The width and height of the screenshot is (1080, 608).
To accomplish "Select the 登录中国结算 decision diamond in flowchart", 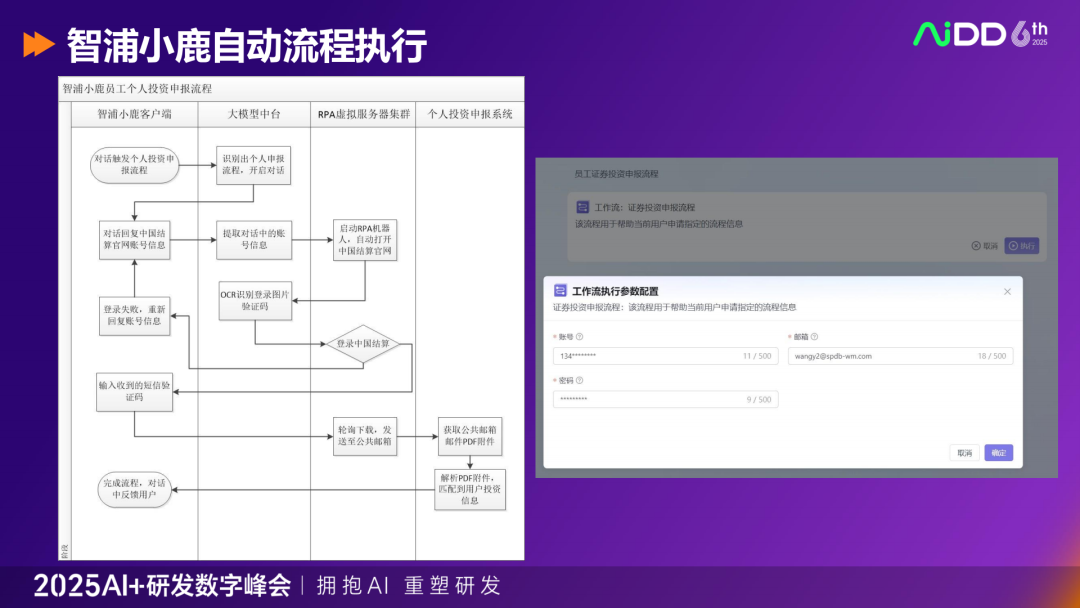I will point(362,342).
